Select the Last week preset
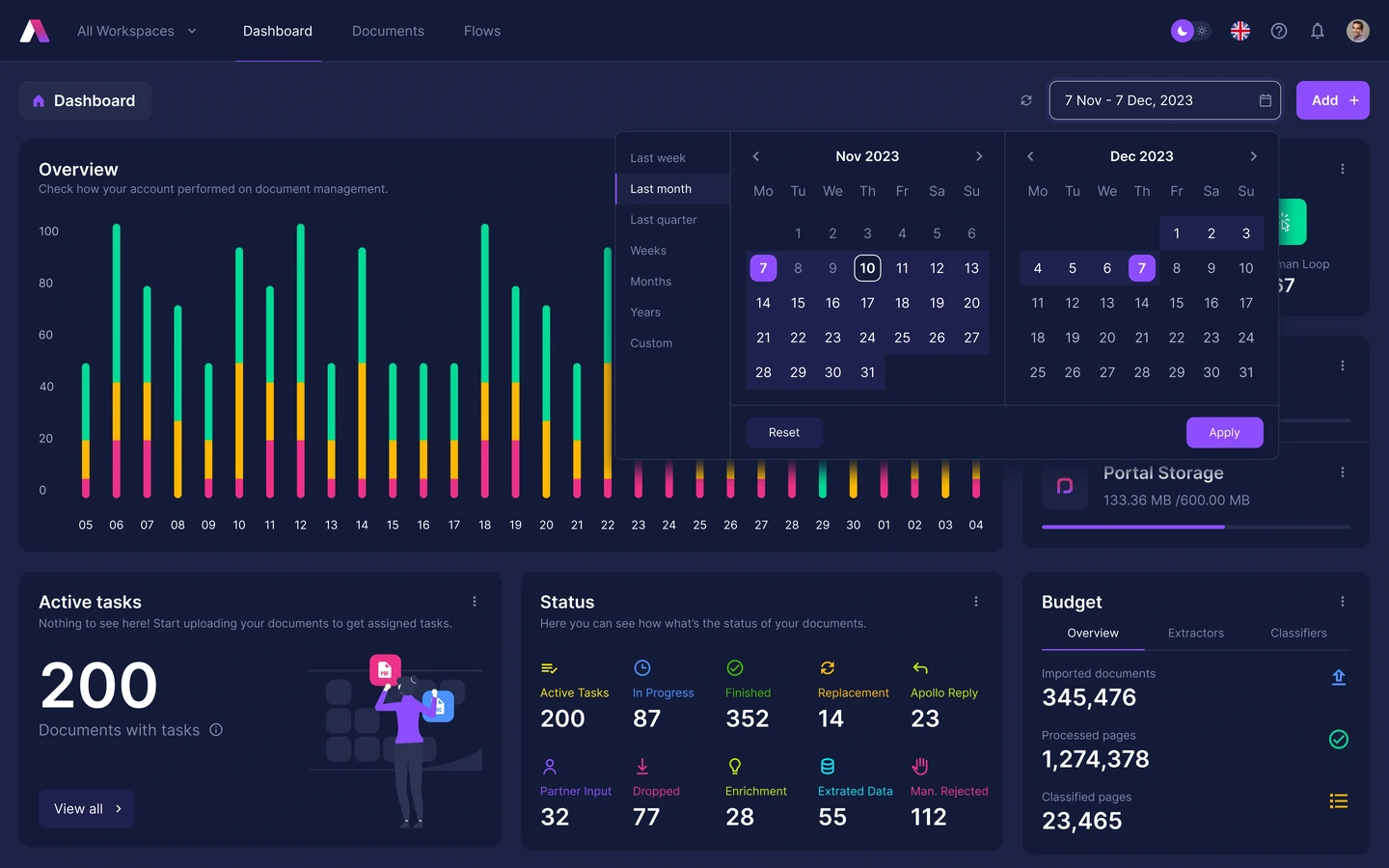1389x868 pixels. point(672,158)
